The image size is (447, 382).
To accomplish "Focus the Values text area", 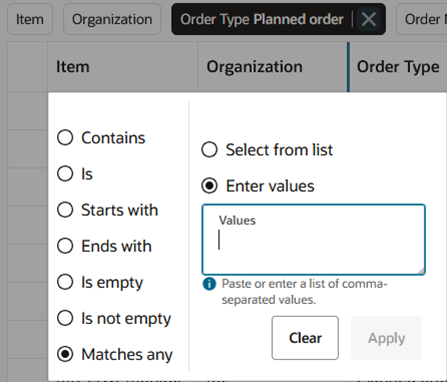I will click(x=313, y=240).
